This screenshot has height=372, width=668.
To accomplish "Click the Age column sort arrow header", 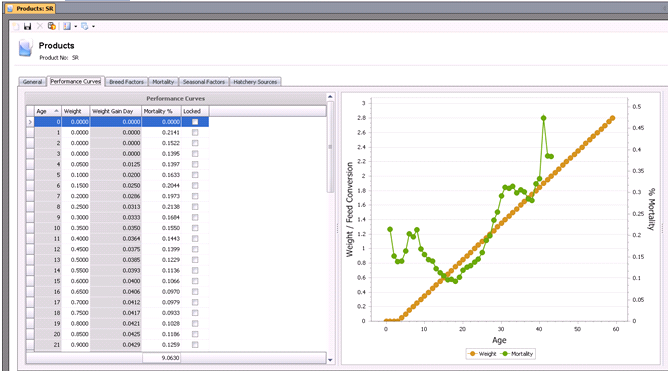I will [x=56, y=111].
